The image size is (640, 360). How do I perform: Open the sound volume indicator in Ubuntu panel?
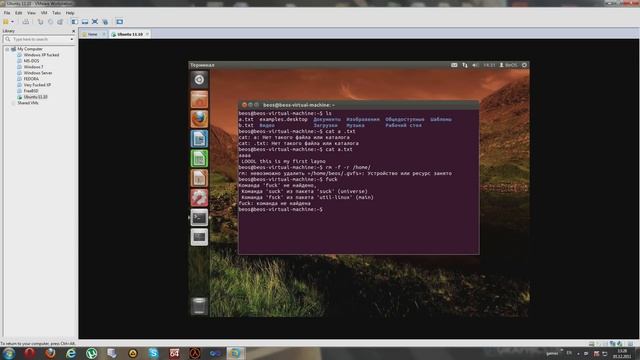(x=475, y=65)
